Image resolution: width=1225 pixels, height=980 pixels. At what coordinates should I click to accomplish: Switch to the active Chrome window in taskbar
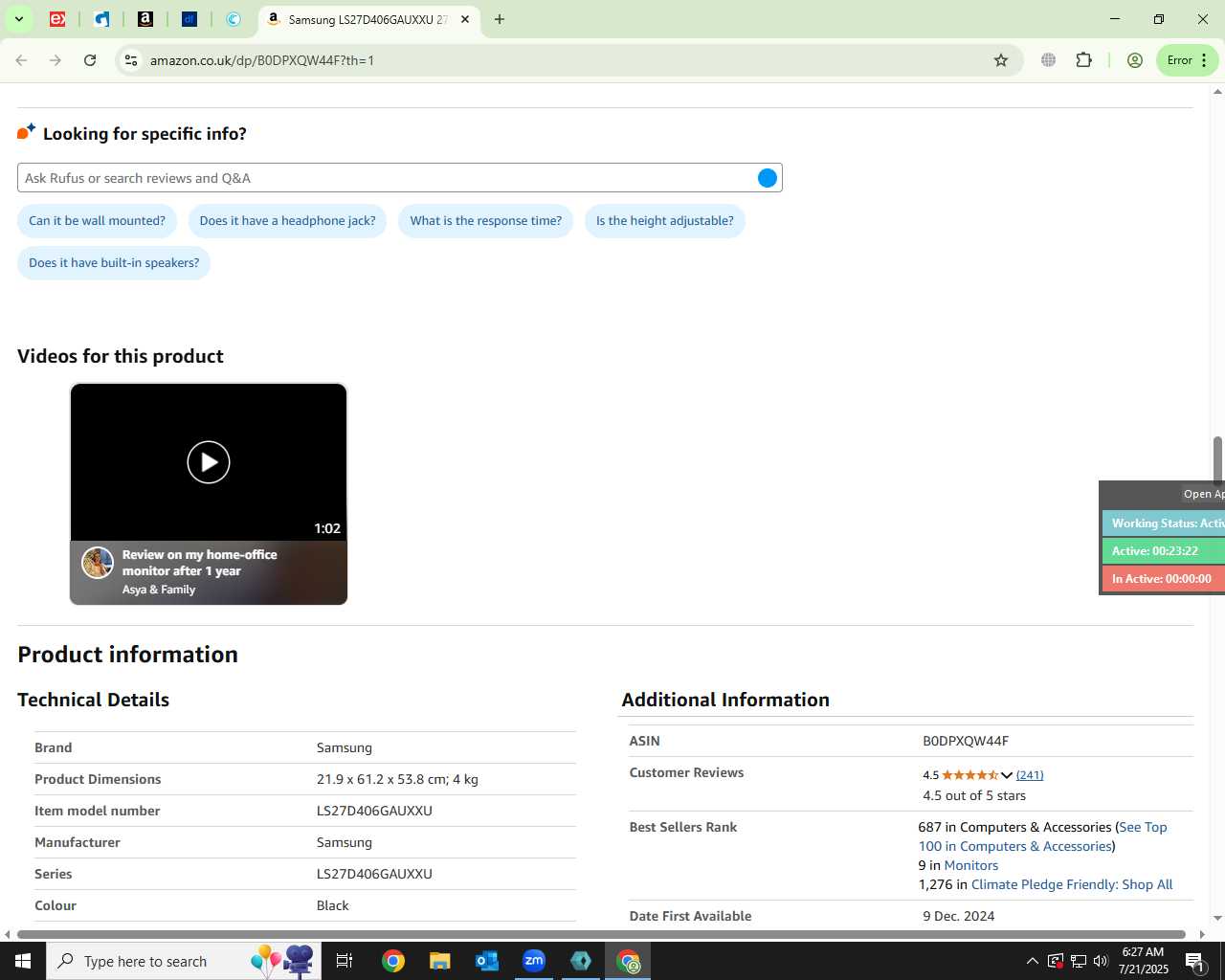point(628,961)
